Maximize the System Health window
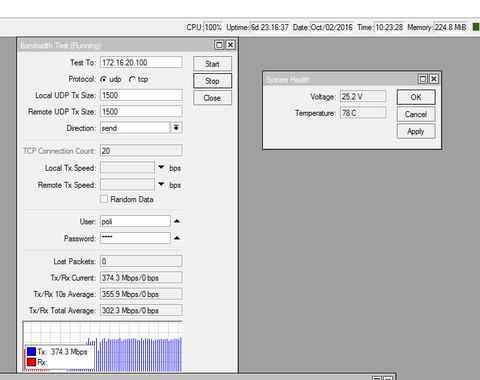 [x=423, y=79]
